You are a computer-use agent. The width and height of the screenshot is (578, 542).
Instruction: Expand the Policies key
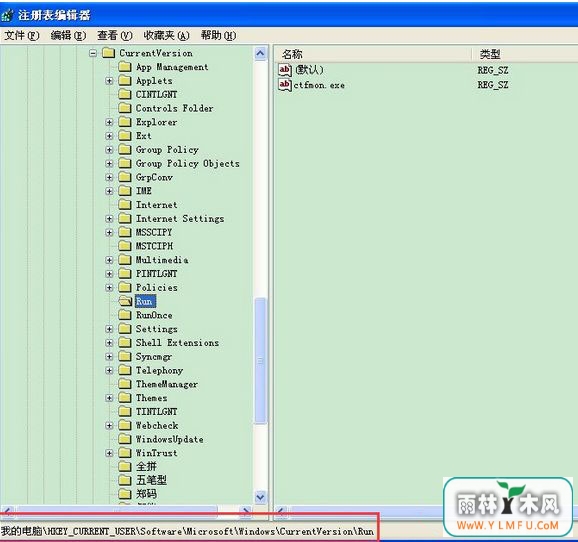pyautogui.click(x=109, y=288)
